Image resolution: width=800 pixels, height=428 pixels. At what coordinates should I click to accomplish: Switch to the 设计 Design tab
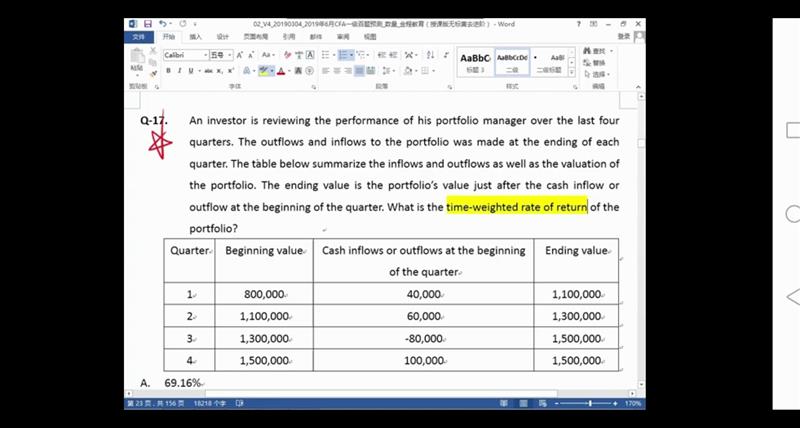pos(222,37)
